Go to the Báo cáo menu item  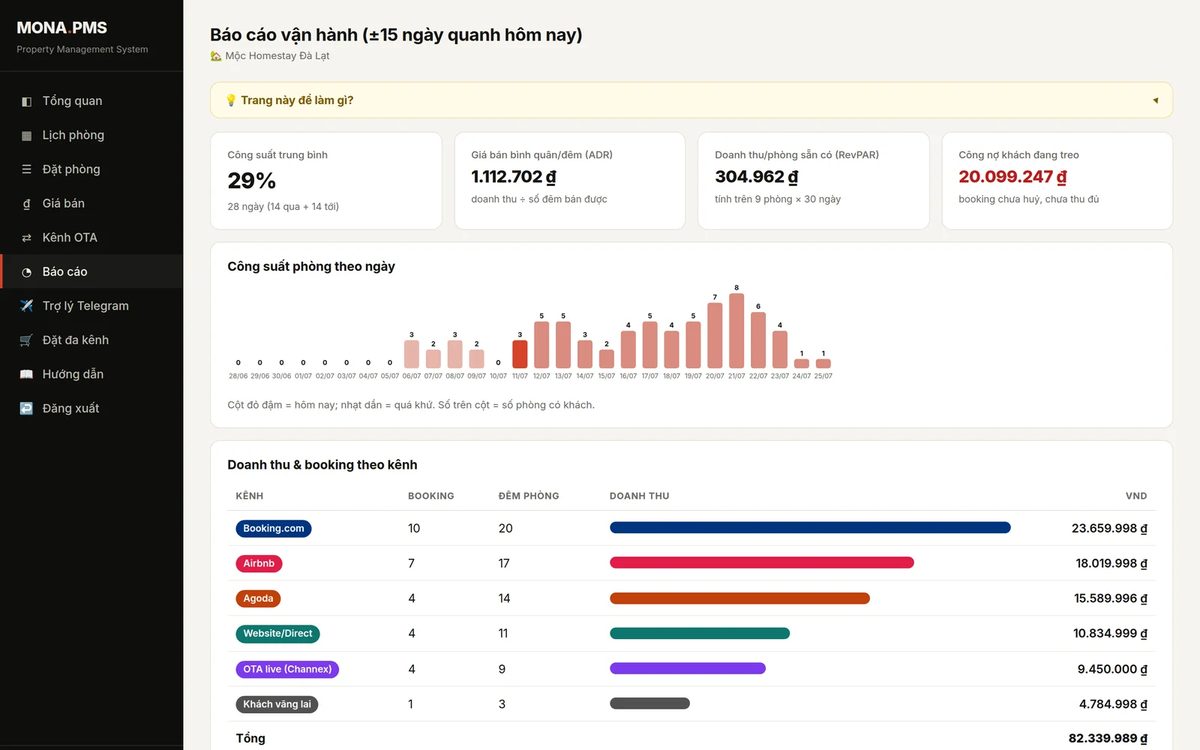(91, 272)
